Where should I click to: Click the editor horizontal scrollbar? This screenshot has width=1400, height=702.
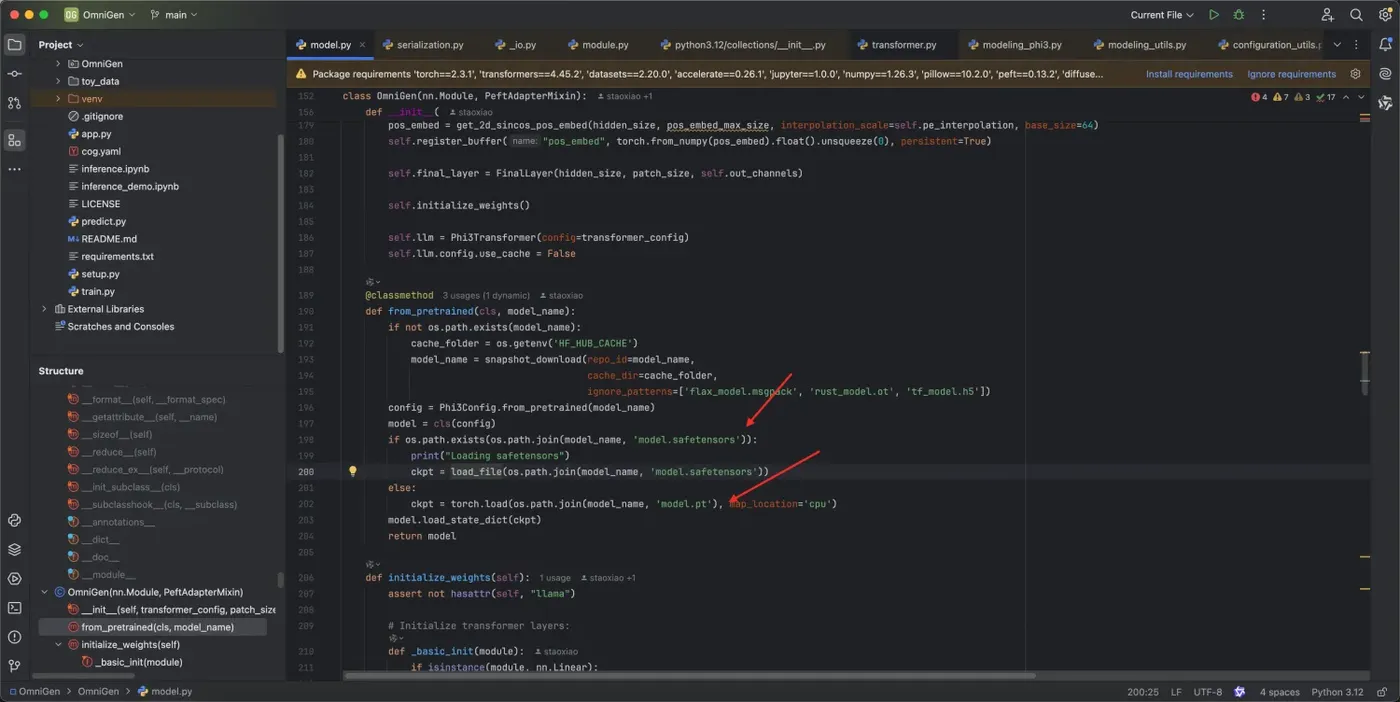pos(690,676)
